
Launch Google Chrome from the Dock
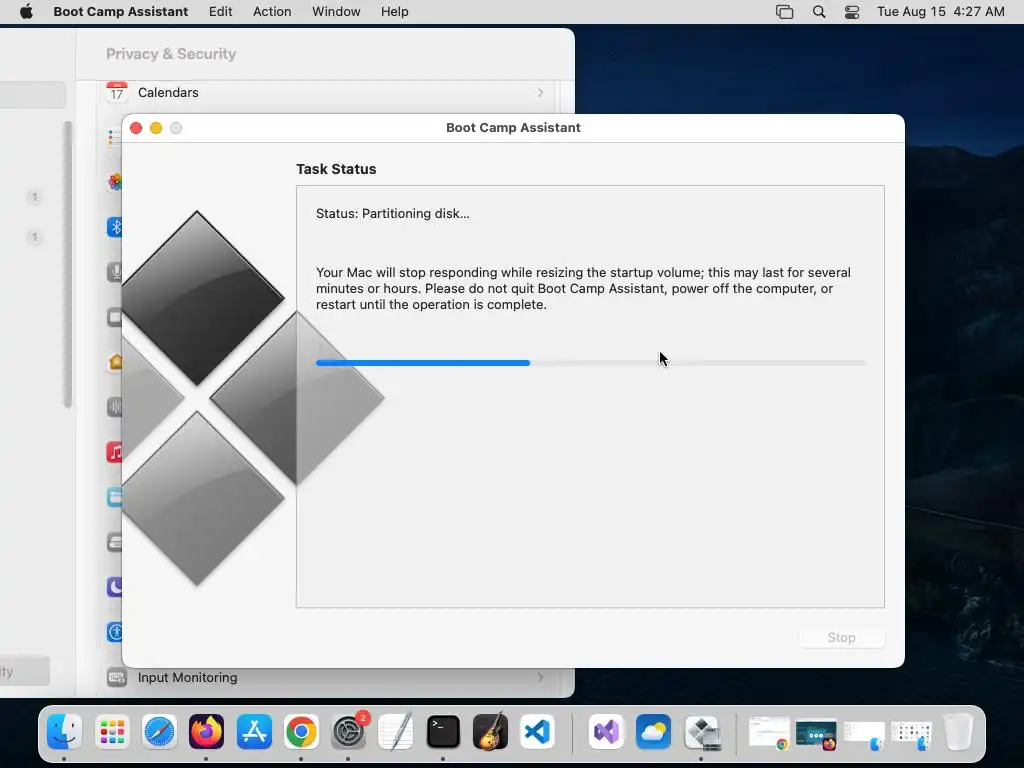tap(301, 731)
